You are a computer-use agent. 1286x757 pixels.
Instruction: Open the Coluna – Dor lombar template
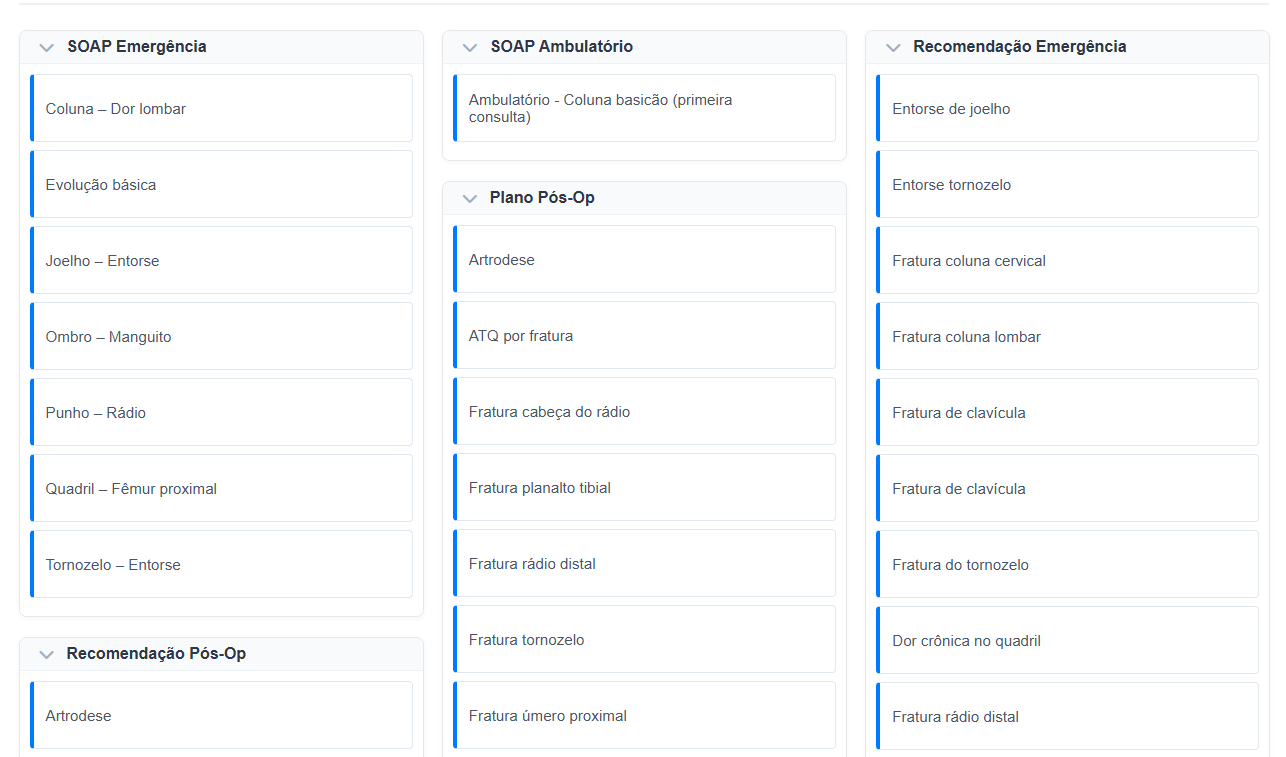tap(221, 109)
